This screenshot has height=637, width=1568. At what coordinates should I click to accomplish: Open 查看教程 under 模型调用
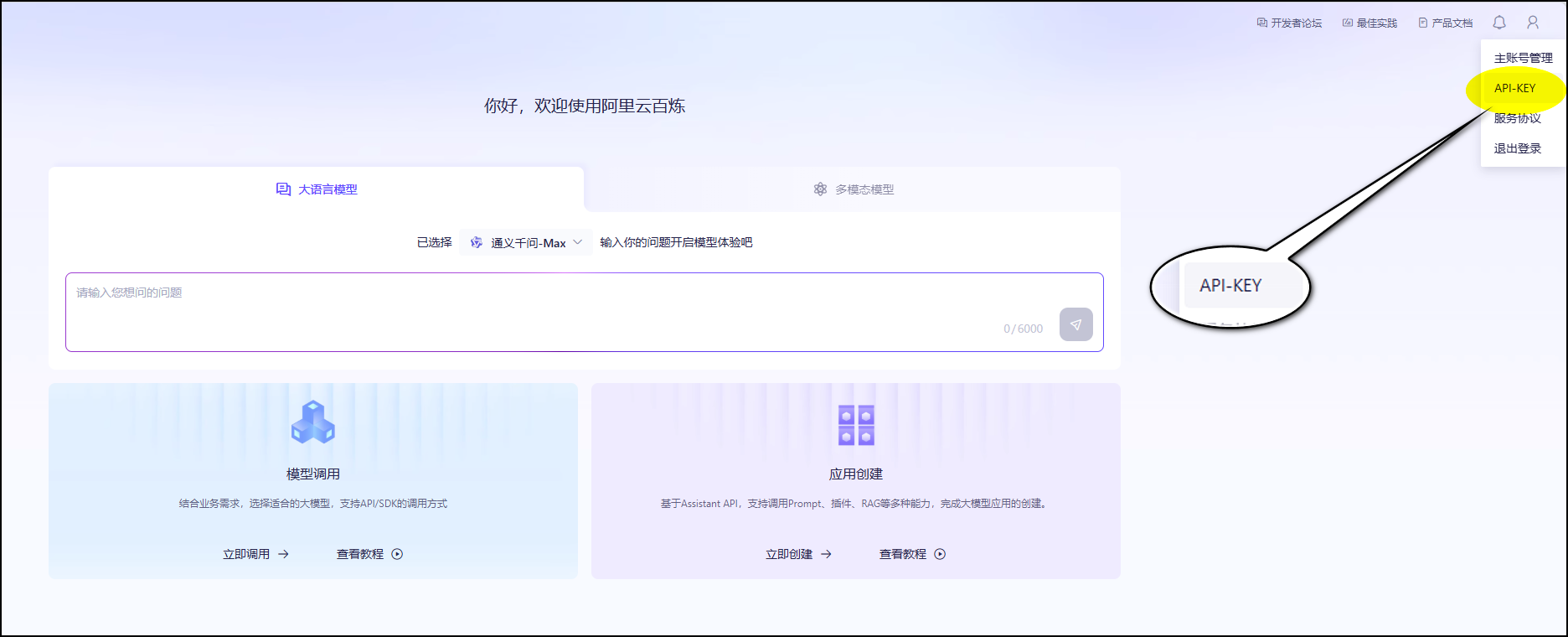[360, 554]
